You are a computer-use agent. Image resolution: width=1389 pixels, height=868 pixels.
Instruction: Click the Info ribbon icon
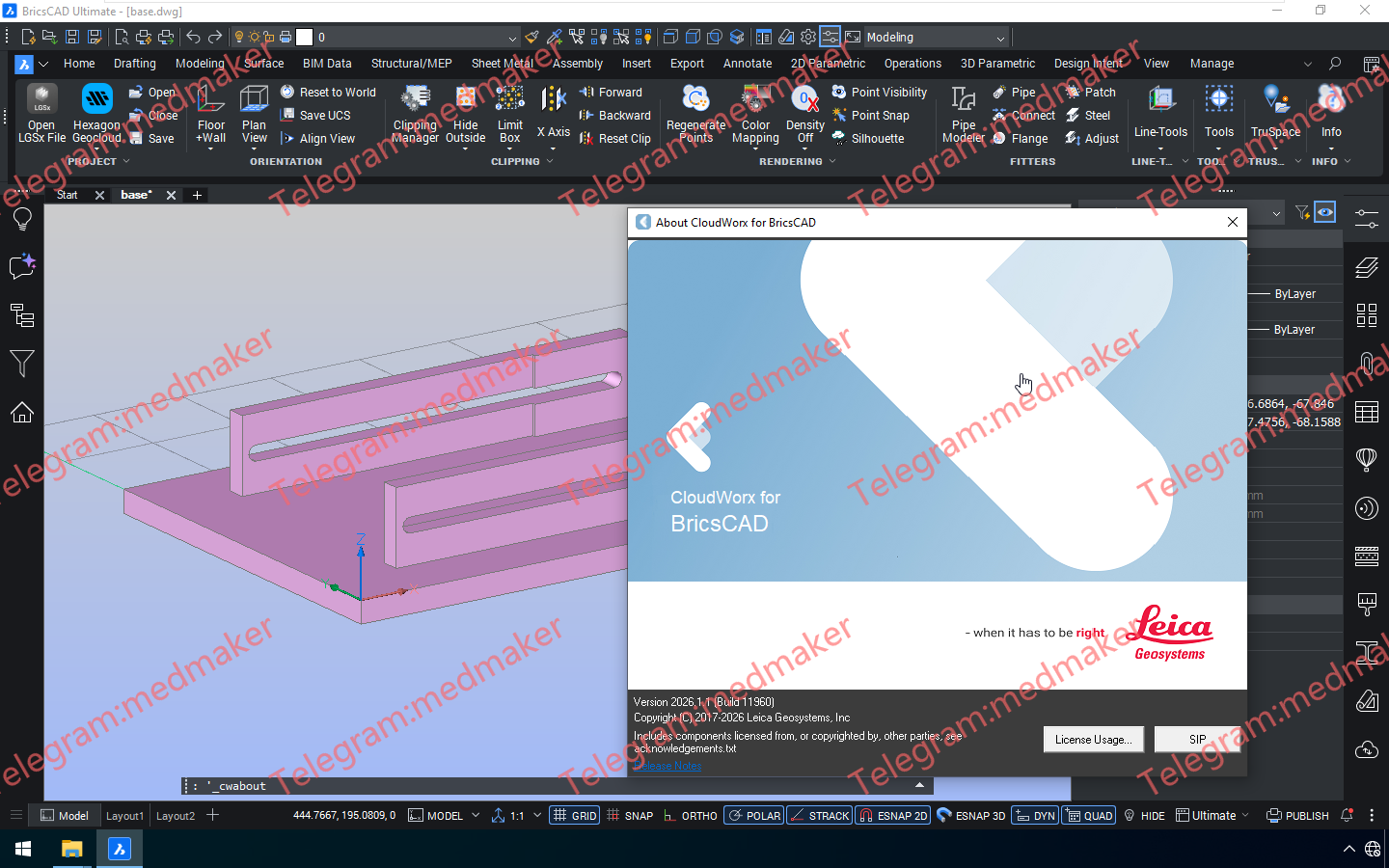[1331, 114]
